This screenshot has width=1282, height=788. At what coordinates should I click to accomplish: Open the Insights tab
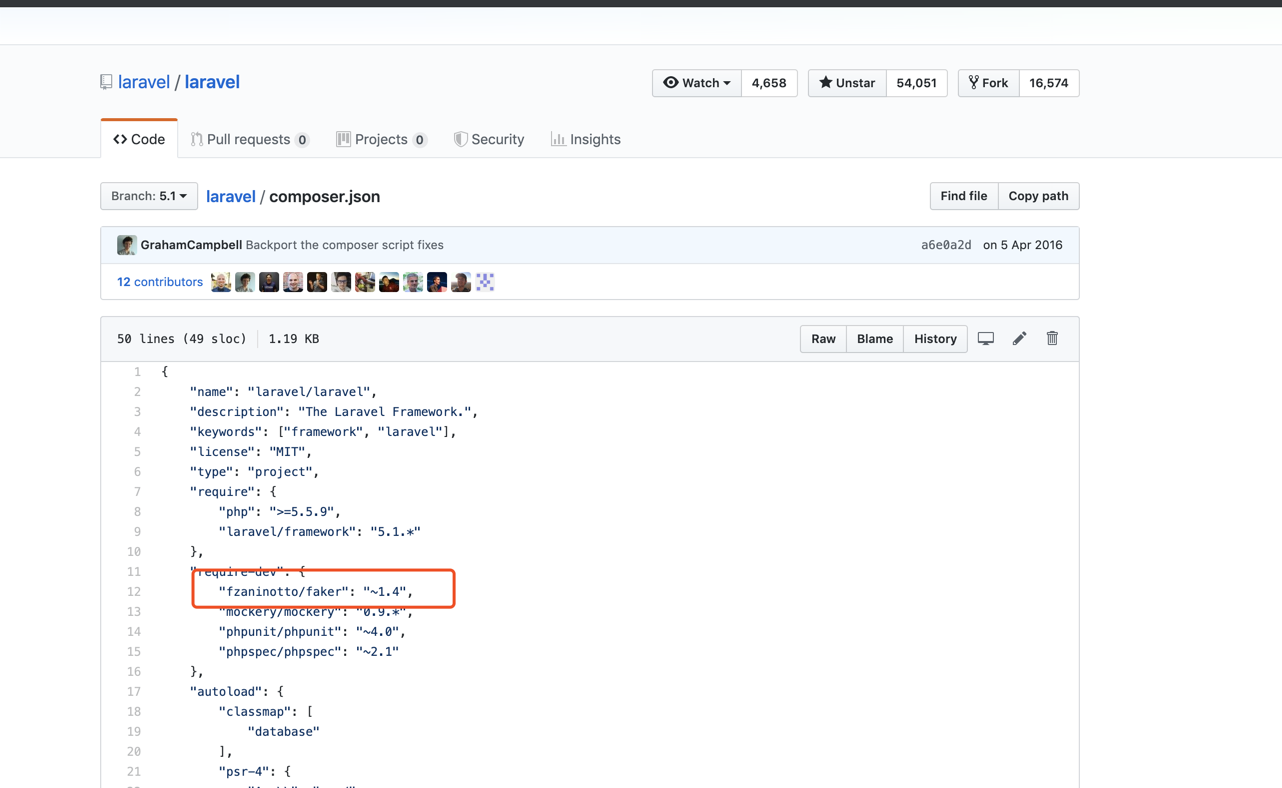coord(585,139)
